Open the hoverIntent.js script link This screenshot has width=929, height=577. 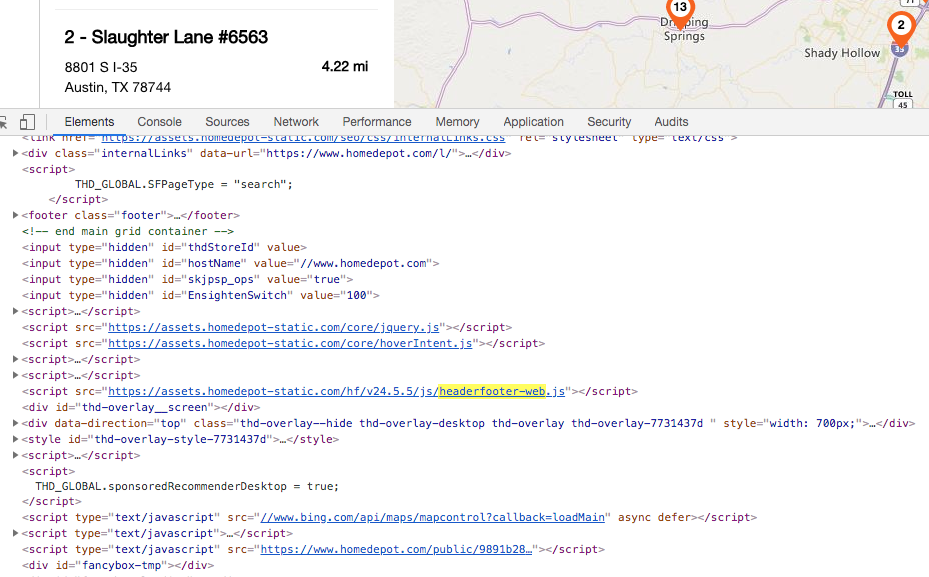pos(290,344)
